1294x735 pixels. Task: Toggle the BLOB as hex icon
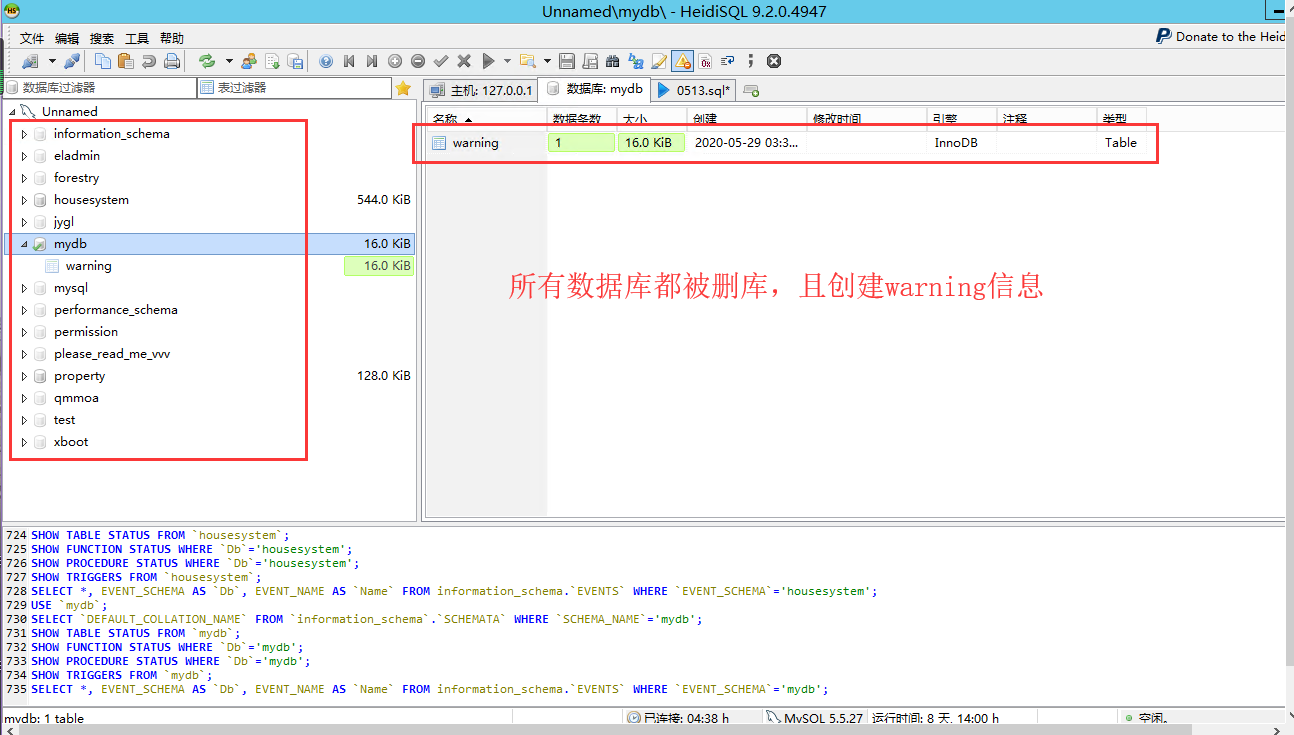click(x=705, y=61)
